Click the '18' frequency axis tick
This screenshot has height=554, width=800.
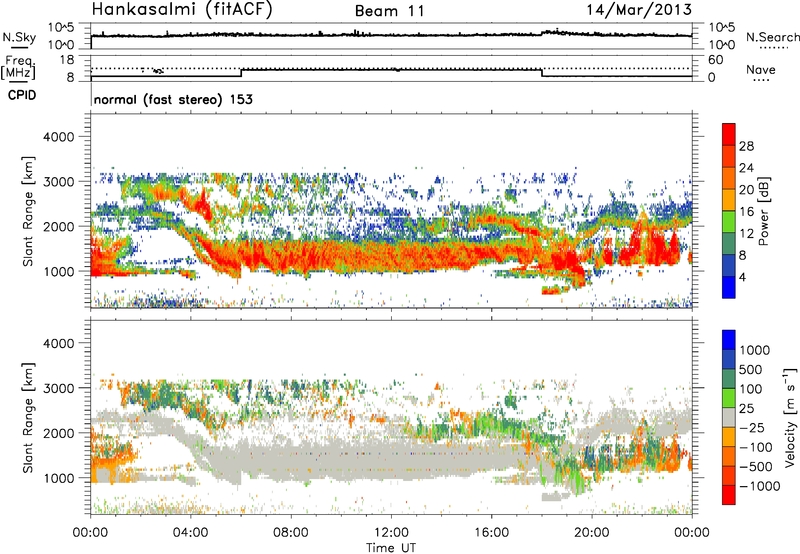click(x=67, y=60)
